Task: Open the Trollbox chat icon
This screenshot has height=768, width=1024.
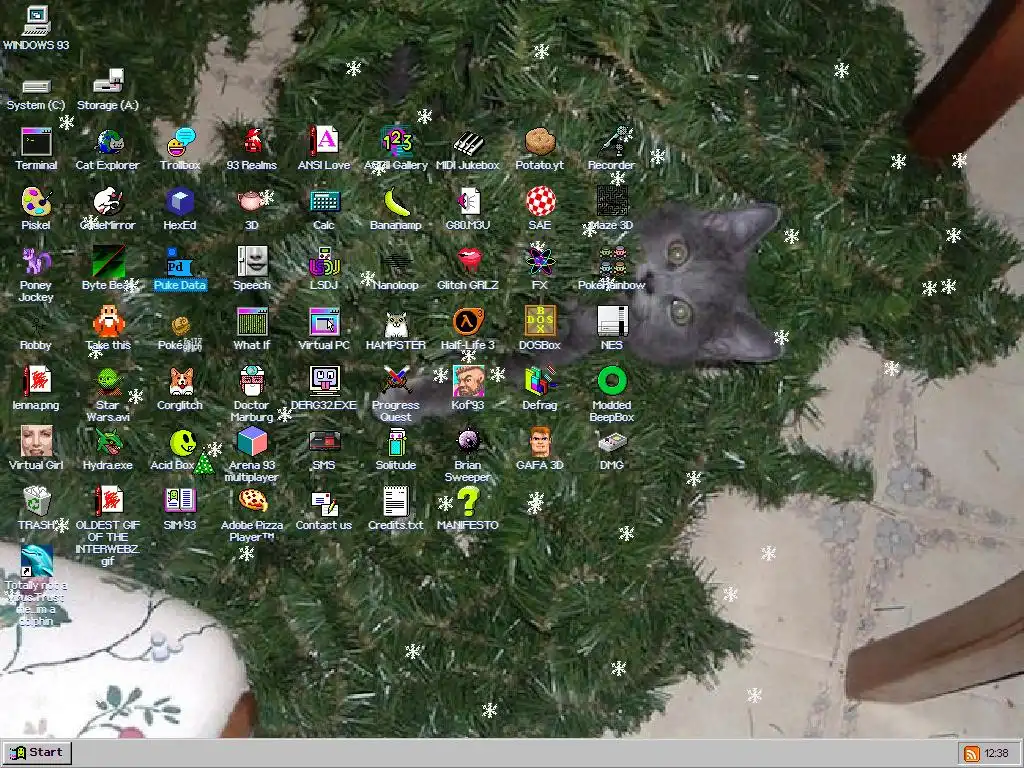Action: tap(180, 142)
